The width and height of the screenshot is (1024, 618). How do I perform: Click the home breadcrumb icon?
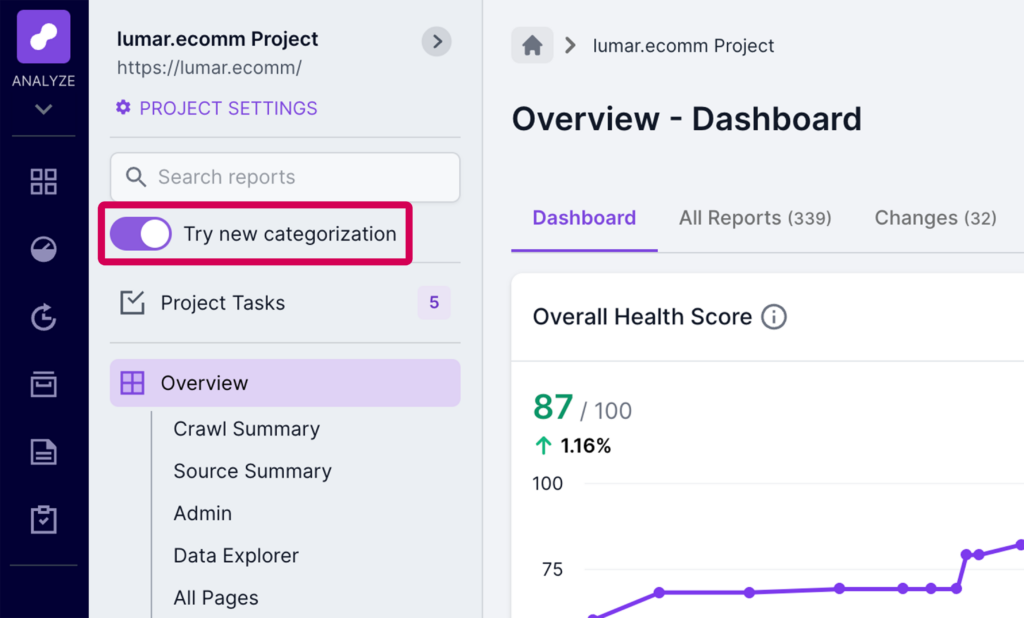(532, 45)
